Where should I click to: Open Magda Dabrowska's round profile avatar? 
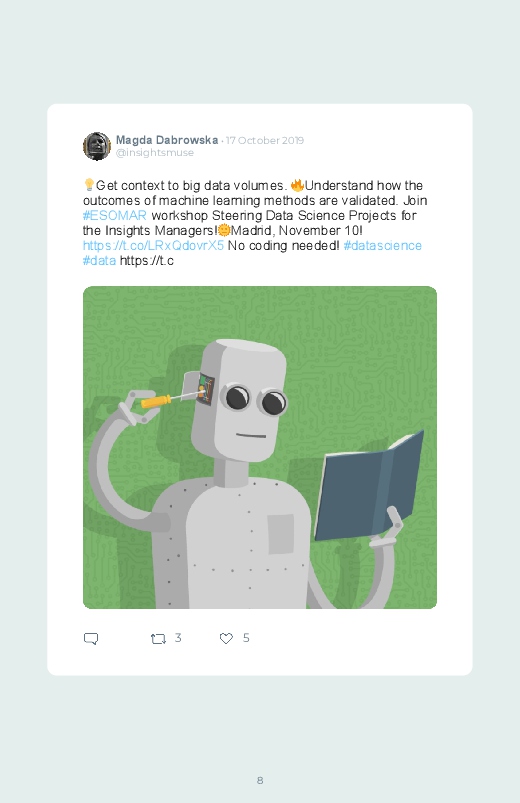pos(97,146)
